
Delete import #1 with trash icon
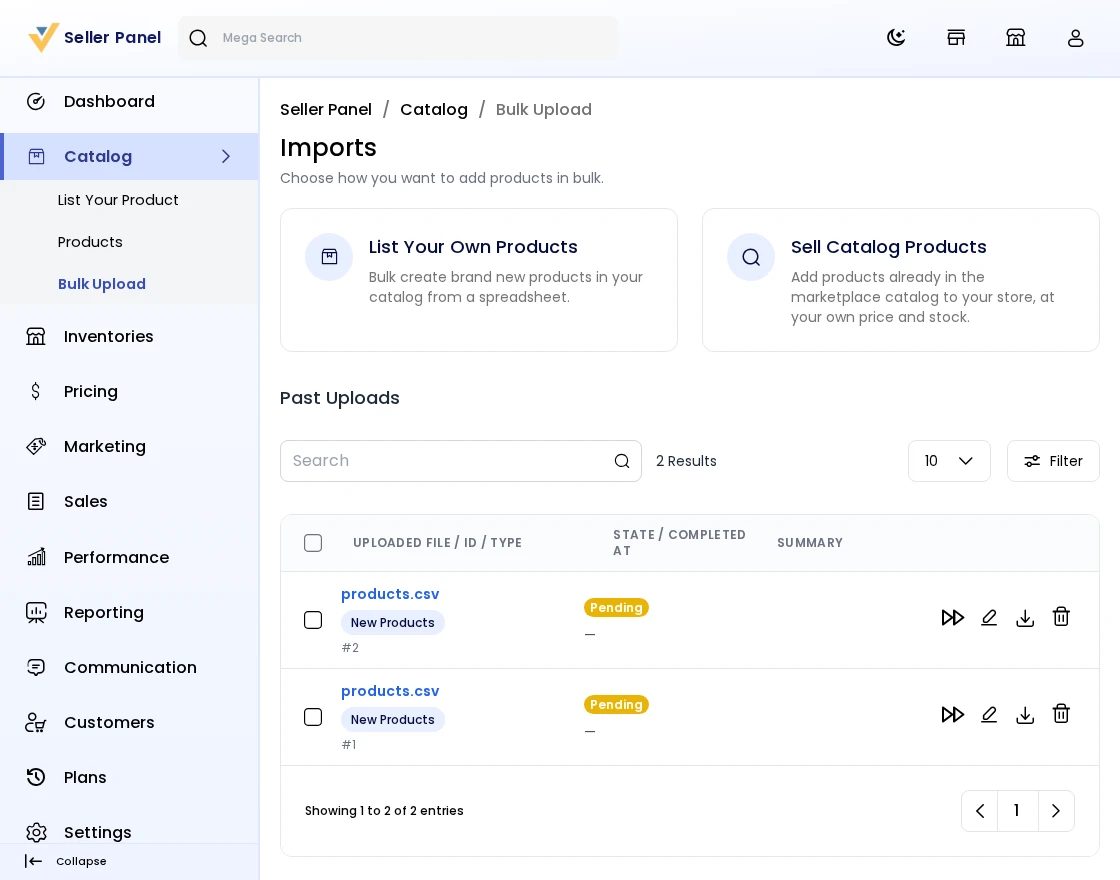(x=1061, y=714)
